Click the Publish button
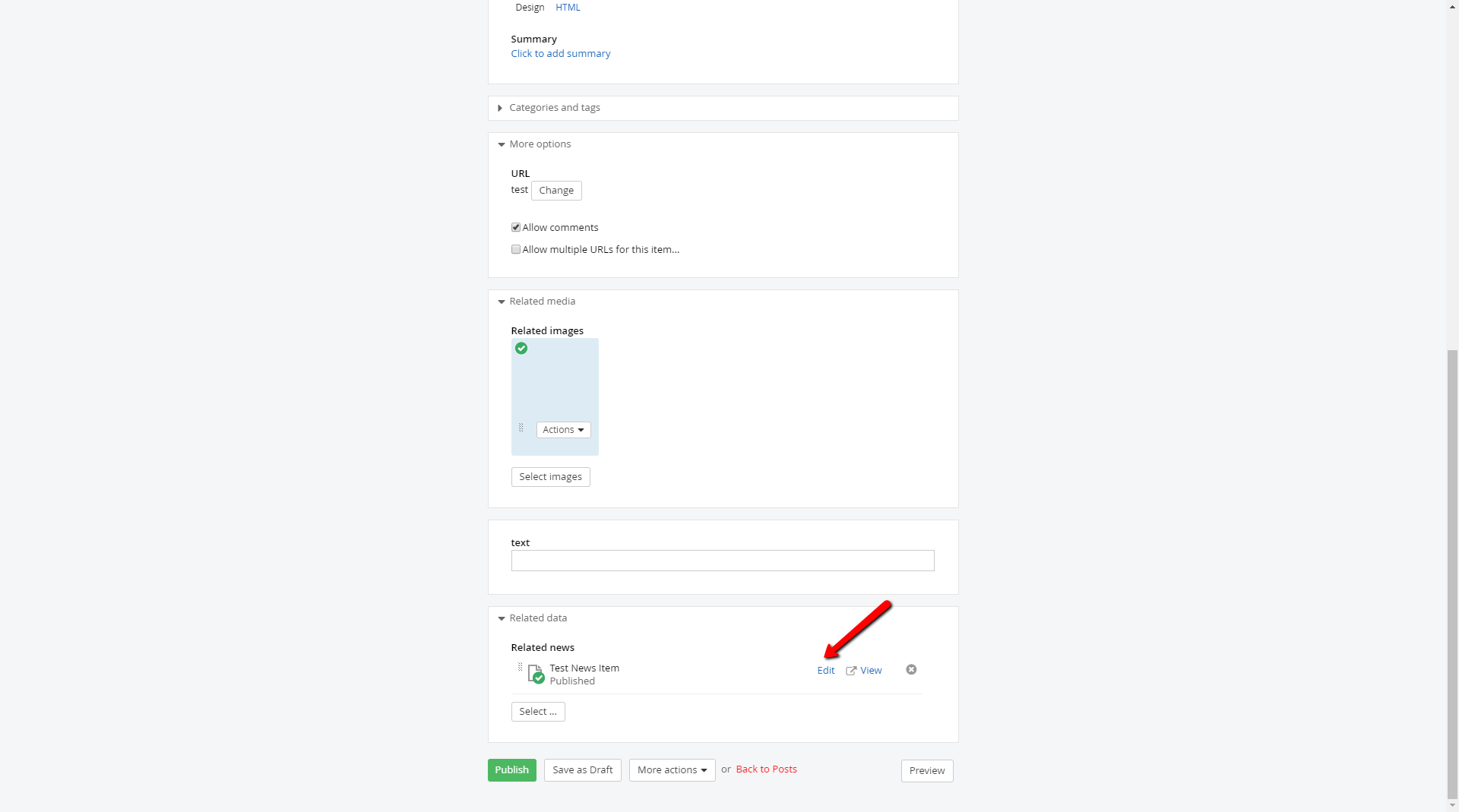The image size is (1459, 812). click(511, 770)
